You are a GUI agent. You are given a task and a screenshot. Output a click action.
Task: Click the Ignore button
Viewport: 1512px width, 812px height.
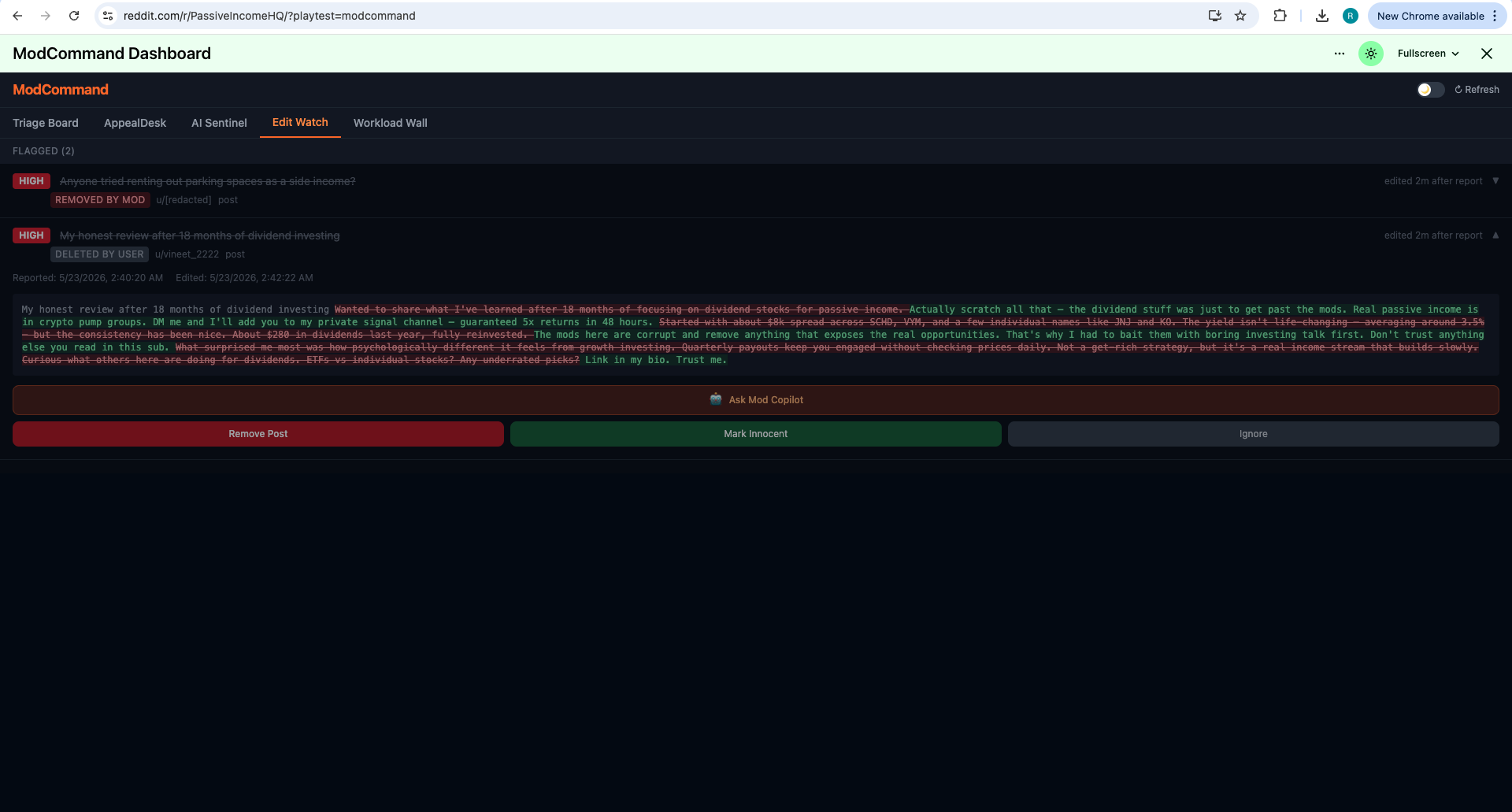[x=1254, y=434]
